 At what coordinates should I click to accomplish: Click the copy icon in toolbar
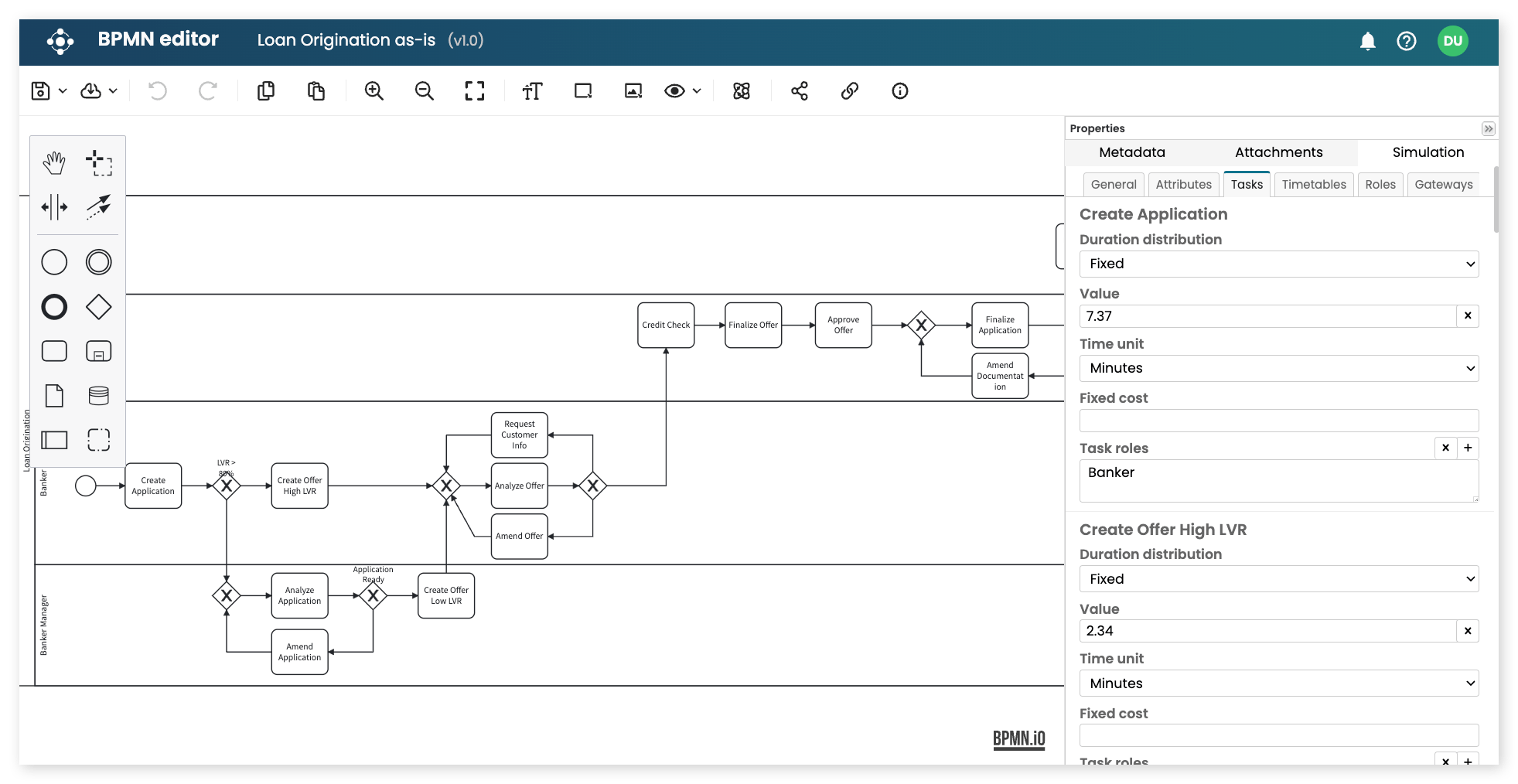[266, 91]
